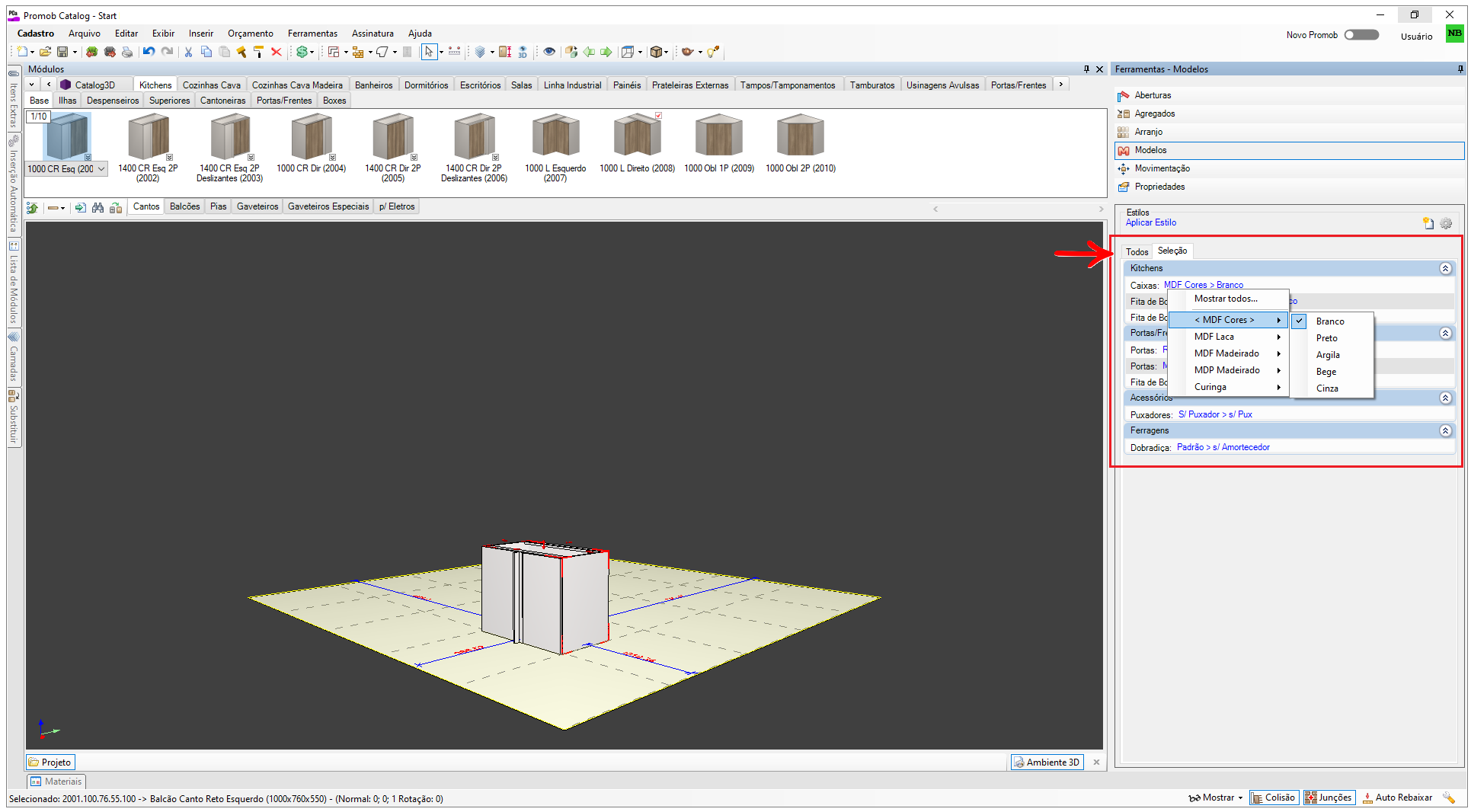This screenshot has width=1471, height=812.
Task: Click the red X delete icon
Action: 277,52
